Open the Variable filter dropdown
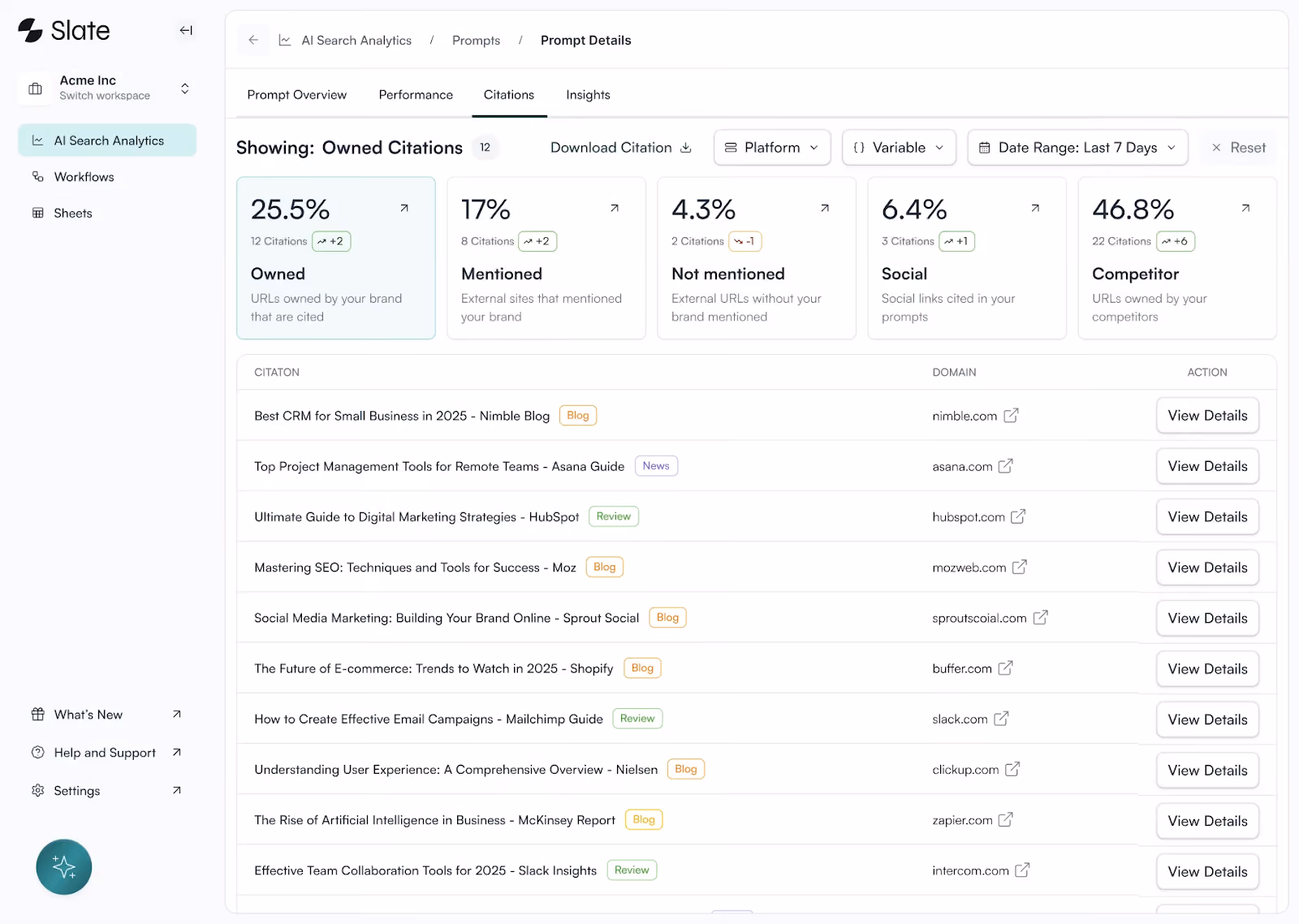The height and width of the screenshot is (924, 1299). tap(899, 148)
